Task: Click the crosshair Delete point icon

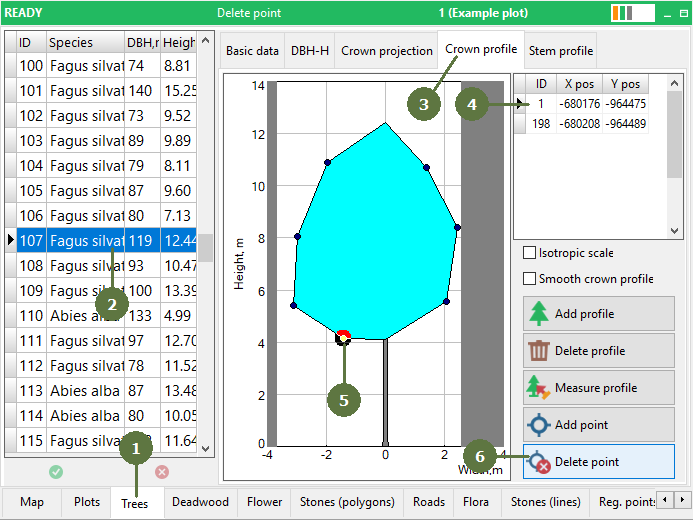Action: (x=538, y=462)
